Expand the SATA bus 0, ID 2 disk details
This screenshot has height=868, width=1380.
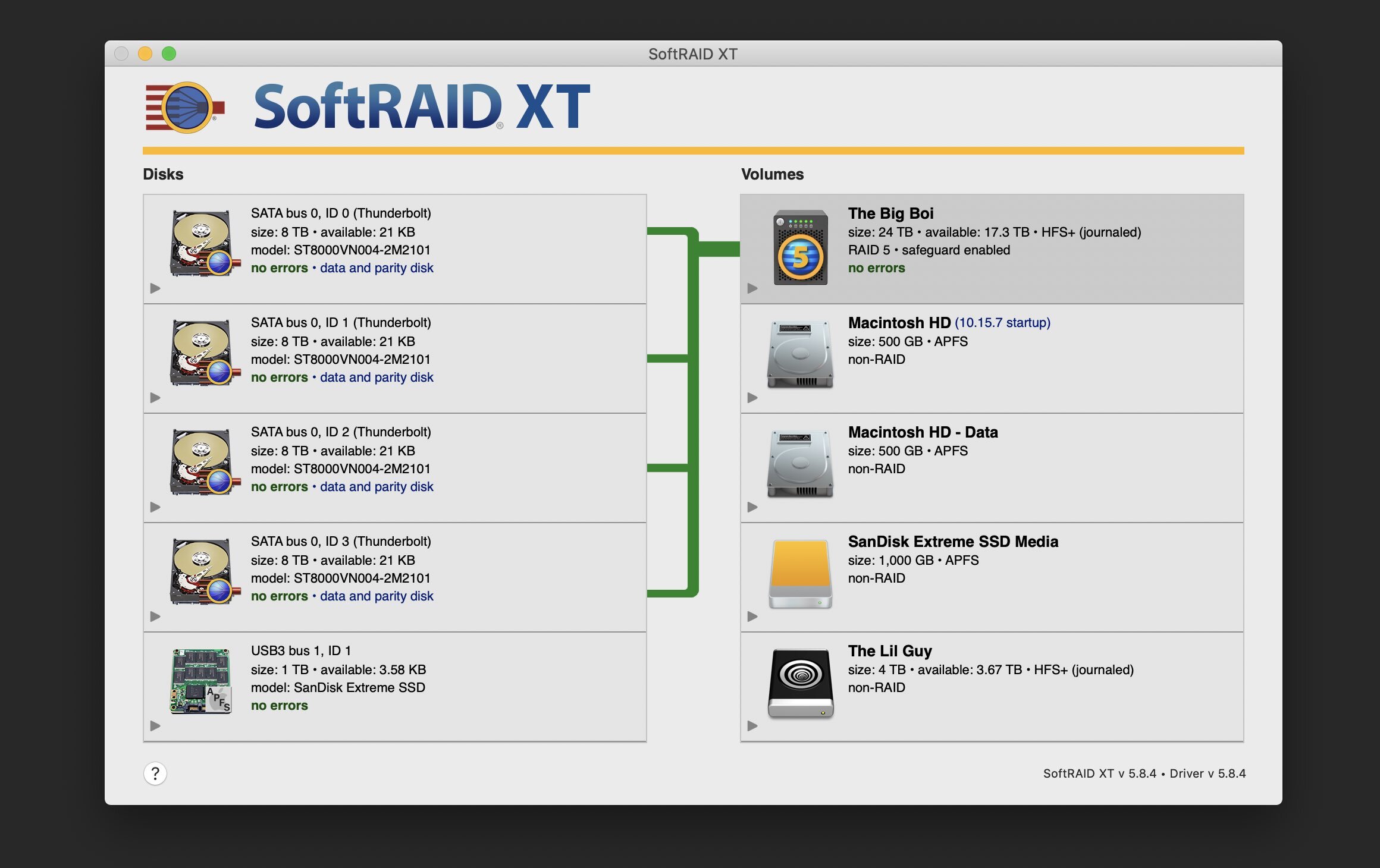coord(155,507)
